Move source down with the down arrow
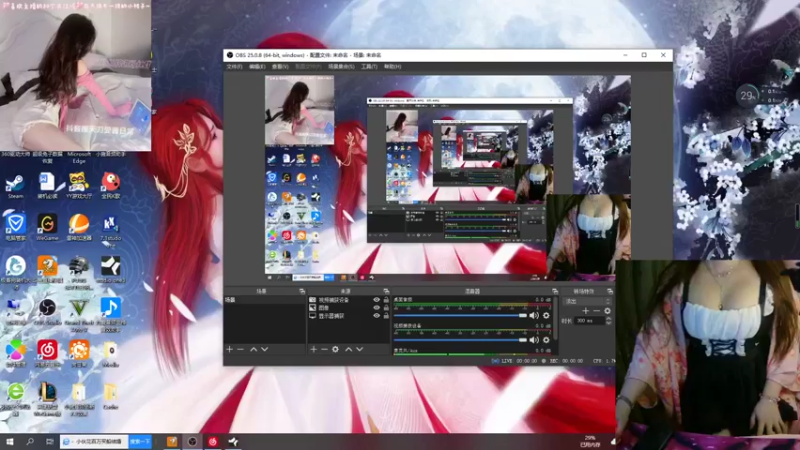Image resolution: width=800 pixels, height=450 pixels. pyautogui.click(x=360, y=349)
